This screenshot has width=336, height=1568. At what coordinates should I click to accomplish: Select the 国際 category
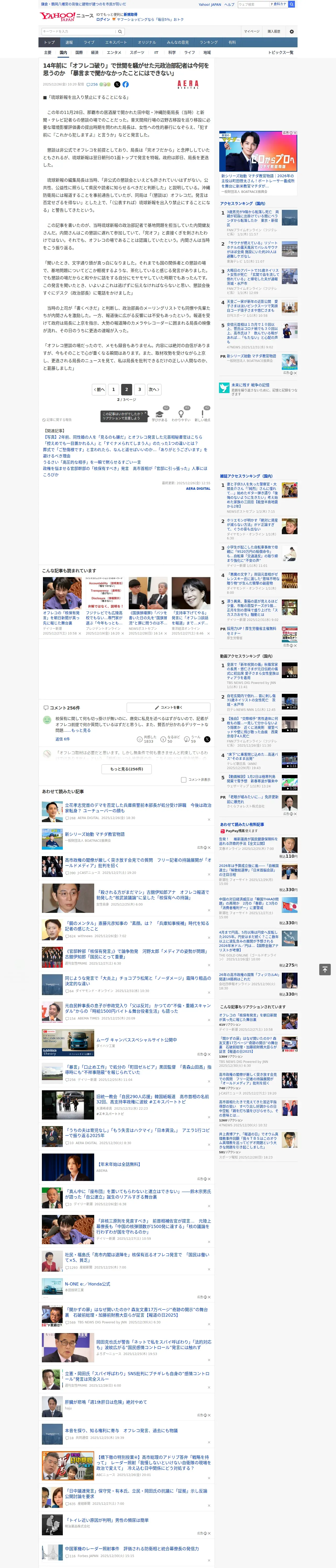(x=79, y=52)
